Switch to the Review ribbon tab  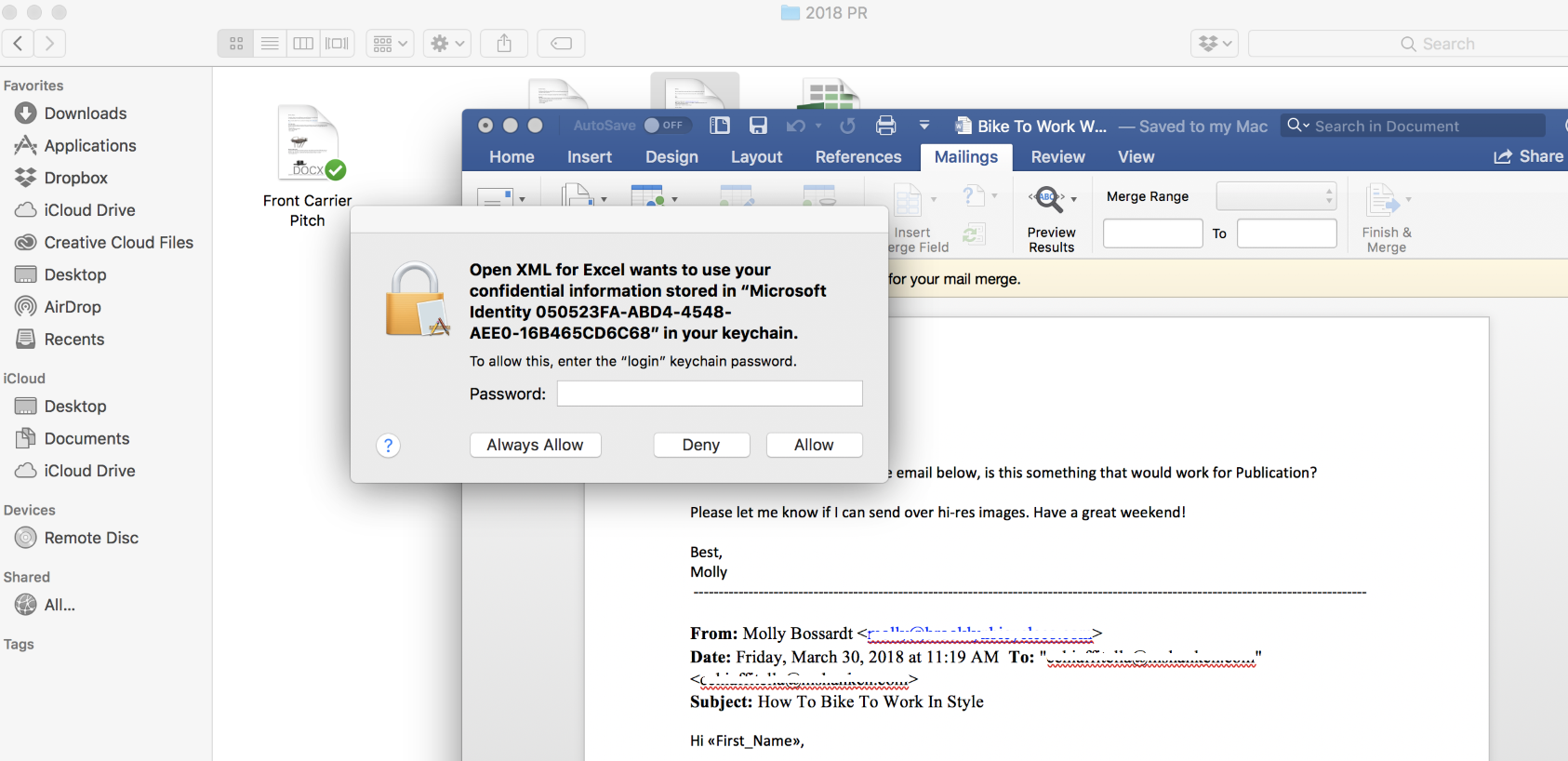(1057, 157)
